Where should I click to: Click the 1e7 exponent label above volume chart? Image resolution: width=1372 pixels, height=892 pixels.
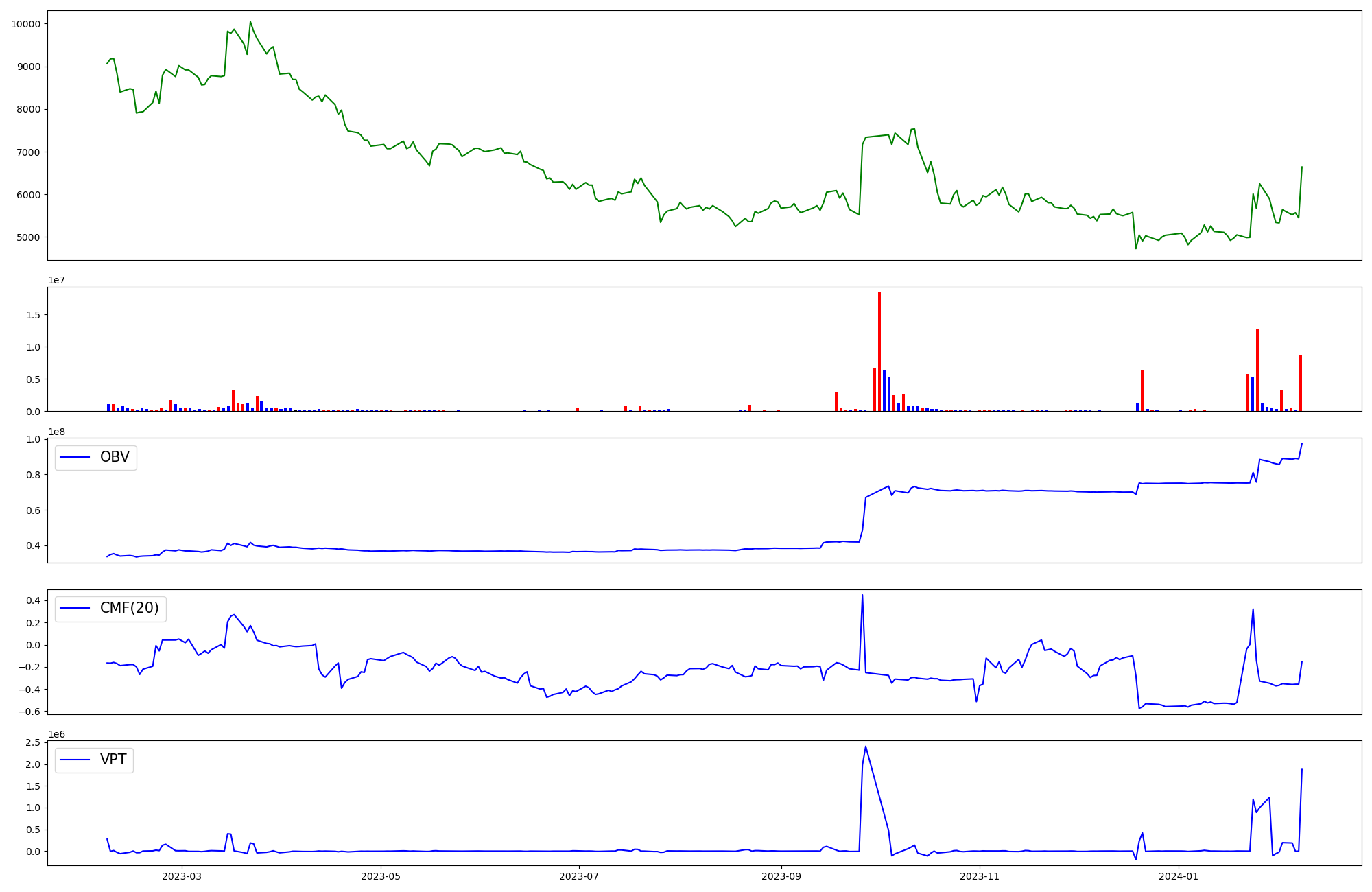tap(56, 280)
